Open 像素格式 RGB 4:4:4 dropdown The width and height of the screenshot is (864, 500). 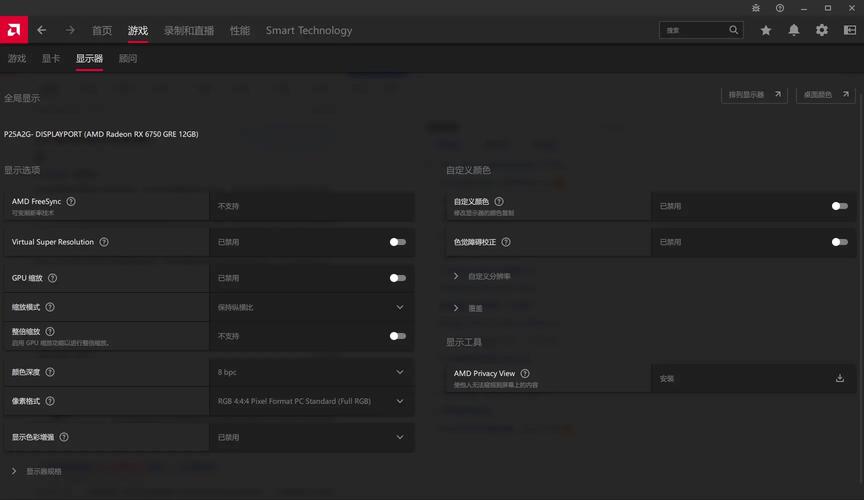click(312, 401)
